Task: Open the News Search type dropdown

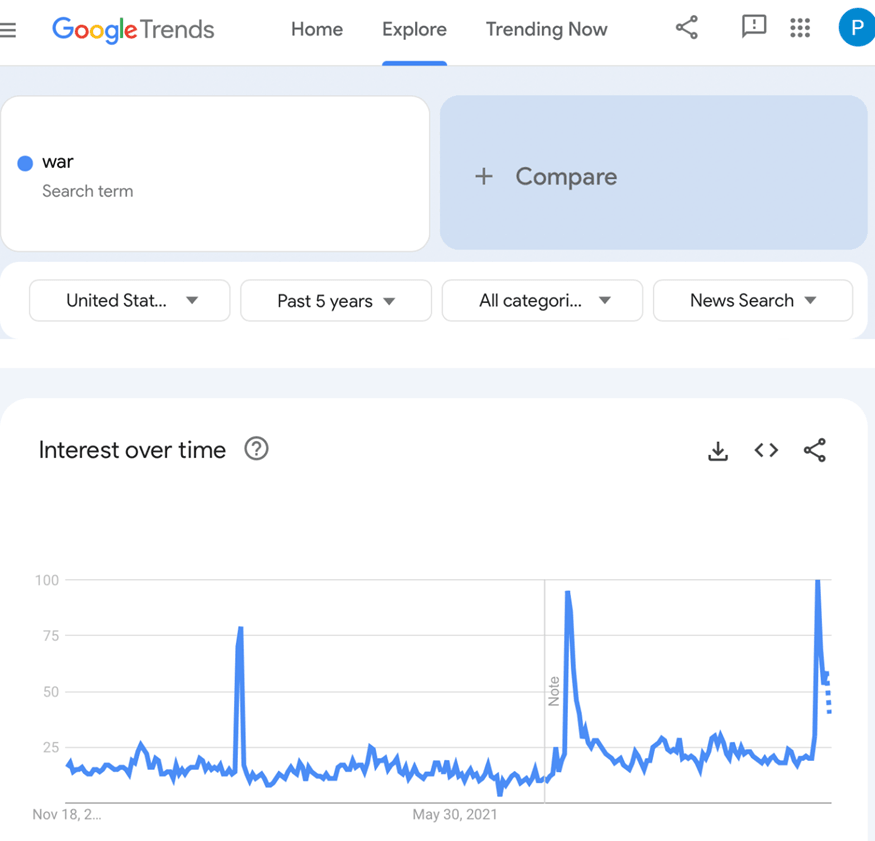Action: click(753, 300)
